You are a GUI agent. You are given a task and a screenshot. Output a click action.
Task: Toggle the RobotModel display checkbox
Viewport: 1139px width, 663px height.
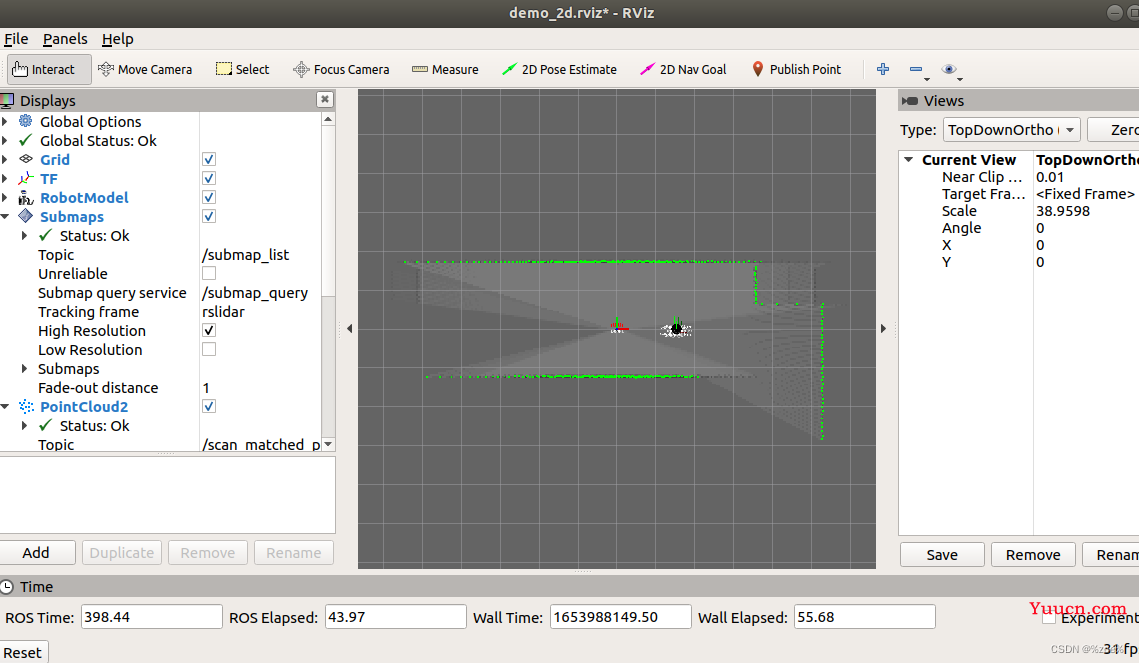point(208,197)
